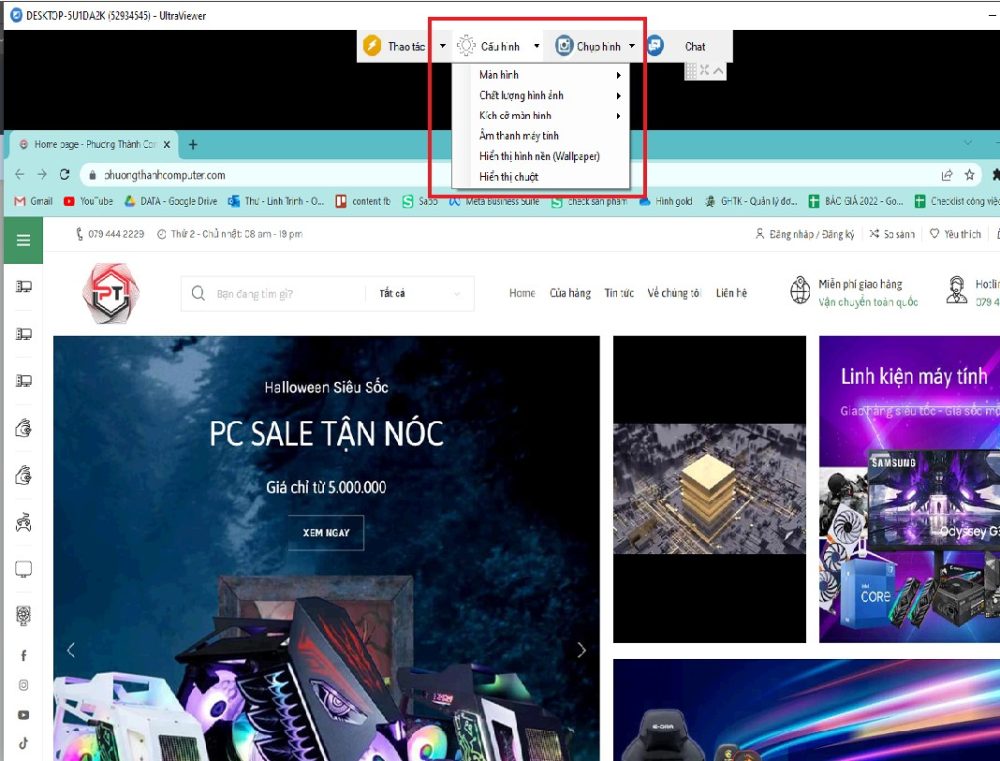Image resolution: width=1000 pixels, height=761 pixels.
Task: Select Âm thanh máy tính menu item
Action: tap(541, 136)
